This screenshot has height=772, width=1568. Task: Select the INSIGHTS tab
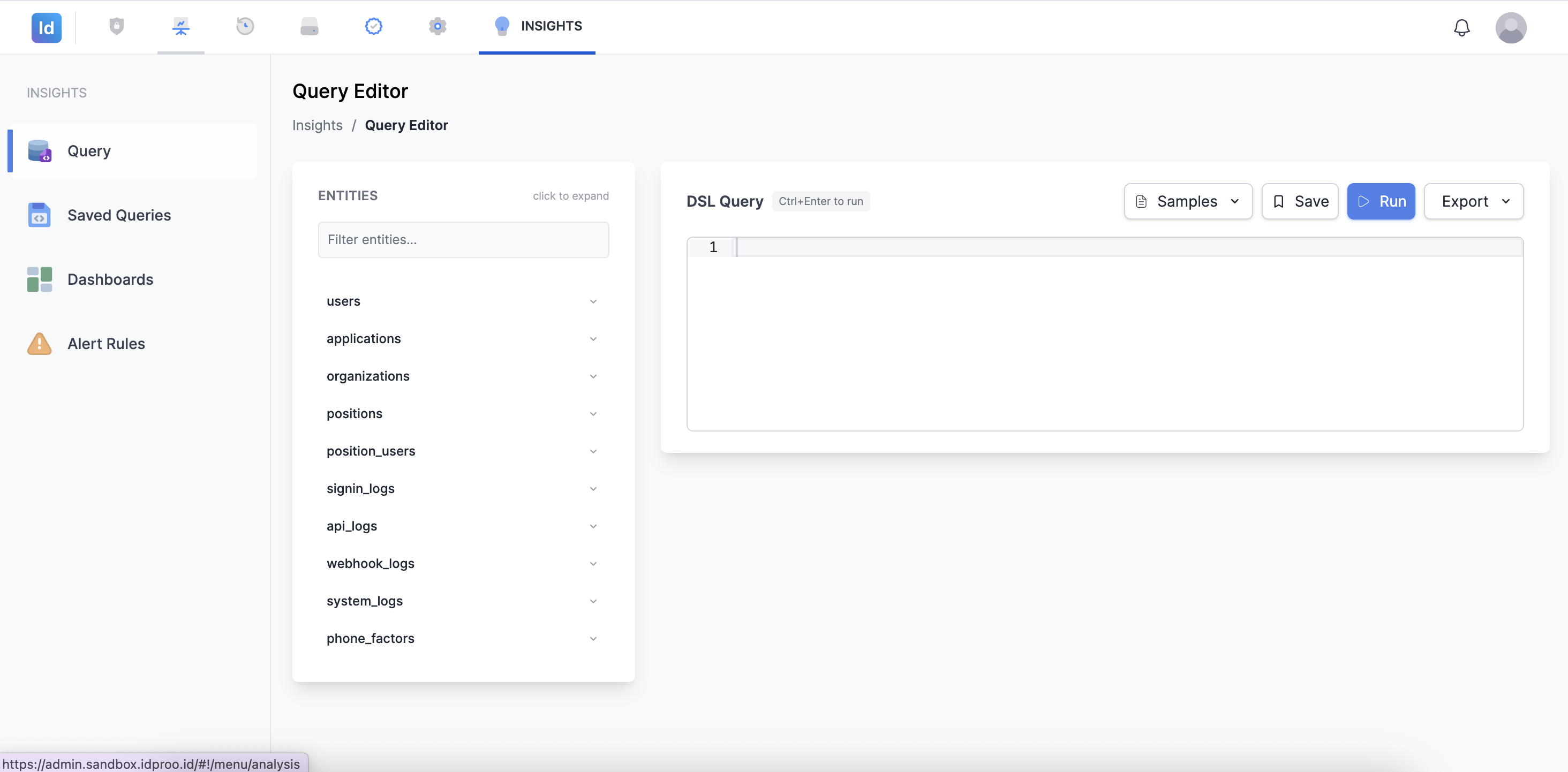point(537,26)
